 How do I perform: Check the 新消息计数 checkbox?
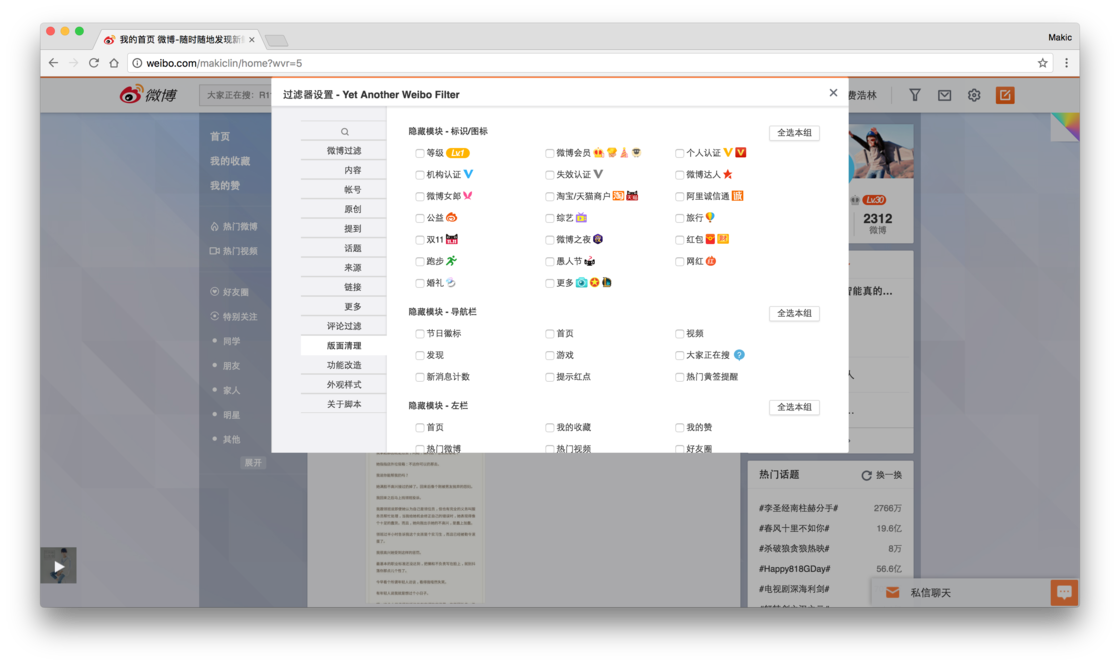[419, 376]
